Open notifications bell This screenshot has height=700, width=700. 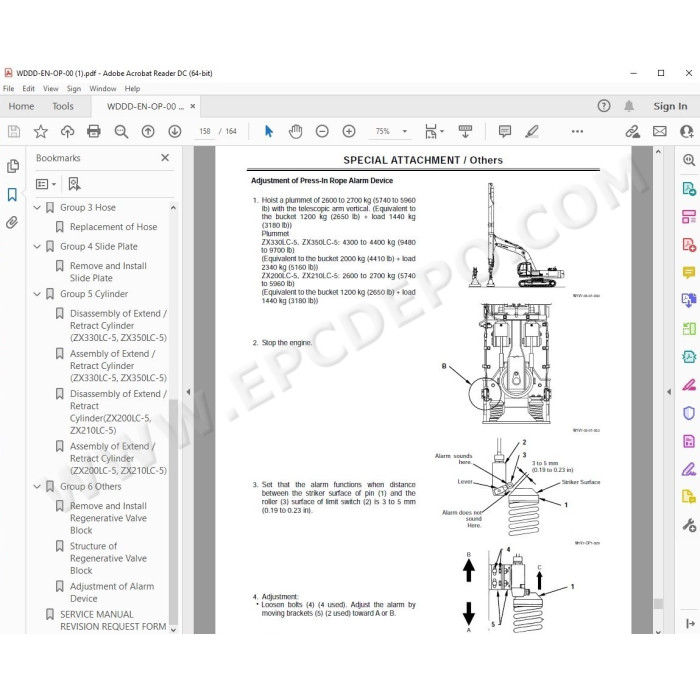[629, 106]
